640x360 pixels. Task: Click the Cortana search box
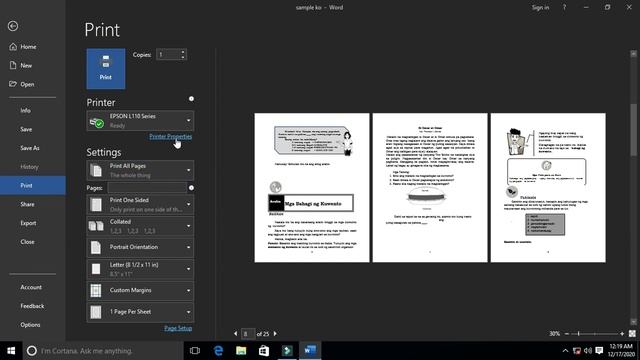(103, 351)
